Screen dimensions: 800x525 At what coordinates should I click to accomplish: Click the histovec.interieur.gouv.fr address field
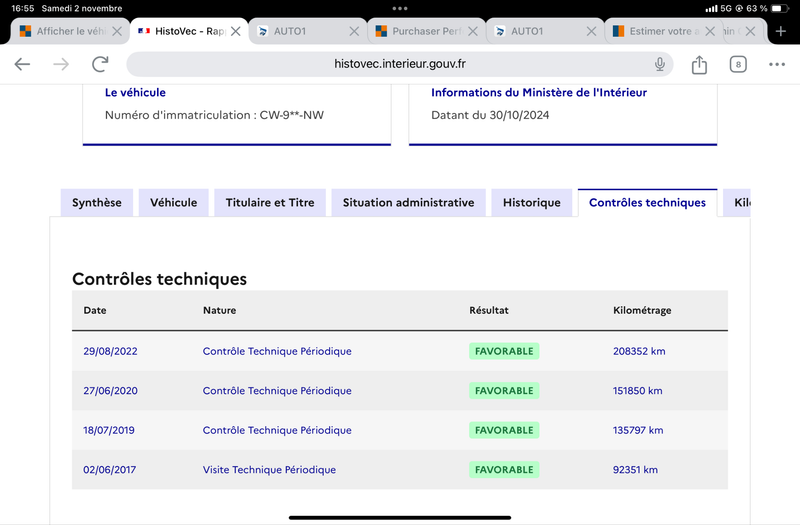click(399, 64)
